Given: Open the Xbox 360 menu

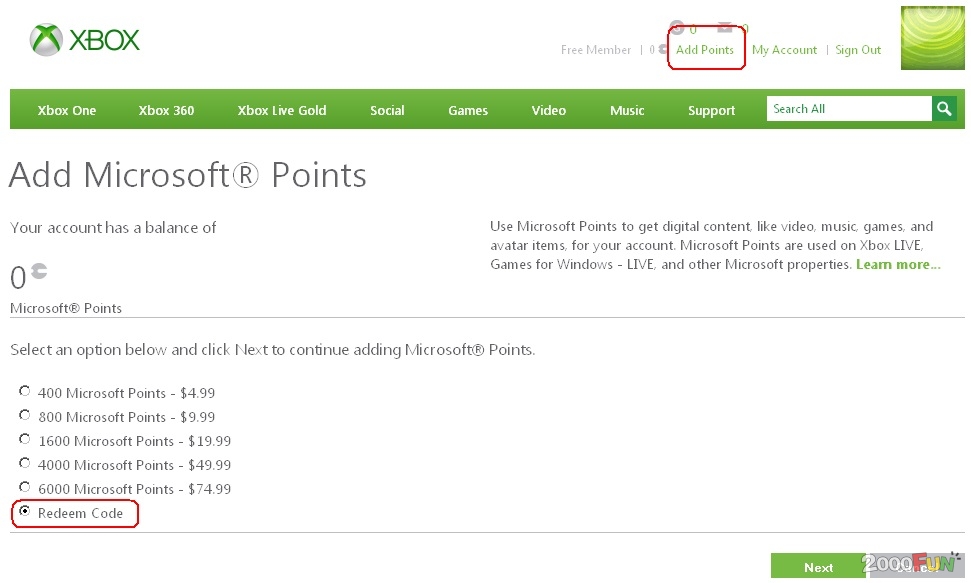Looking at the screenshot, I should click(167, 110).
